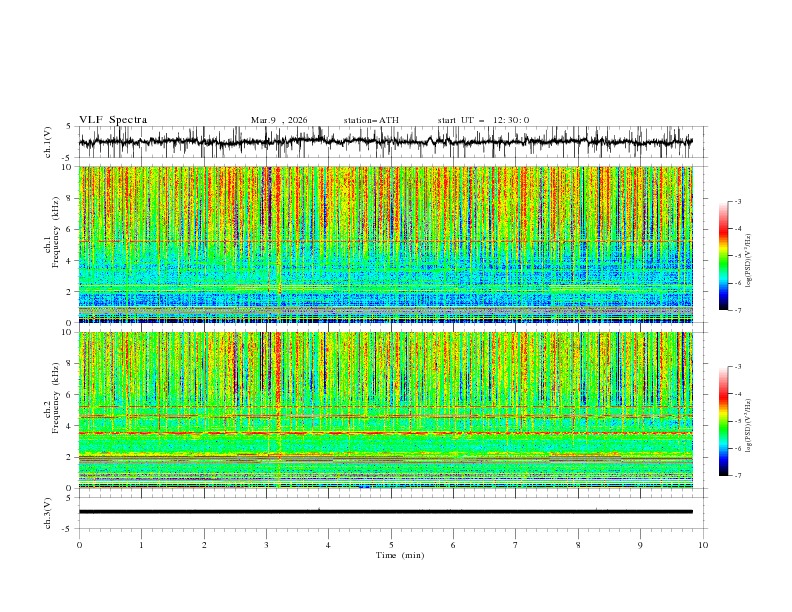Click the "station=ATH" header label
792x612 pixels.
coord(371,120)
